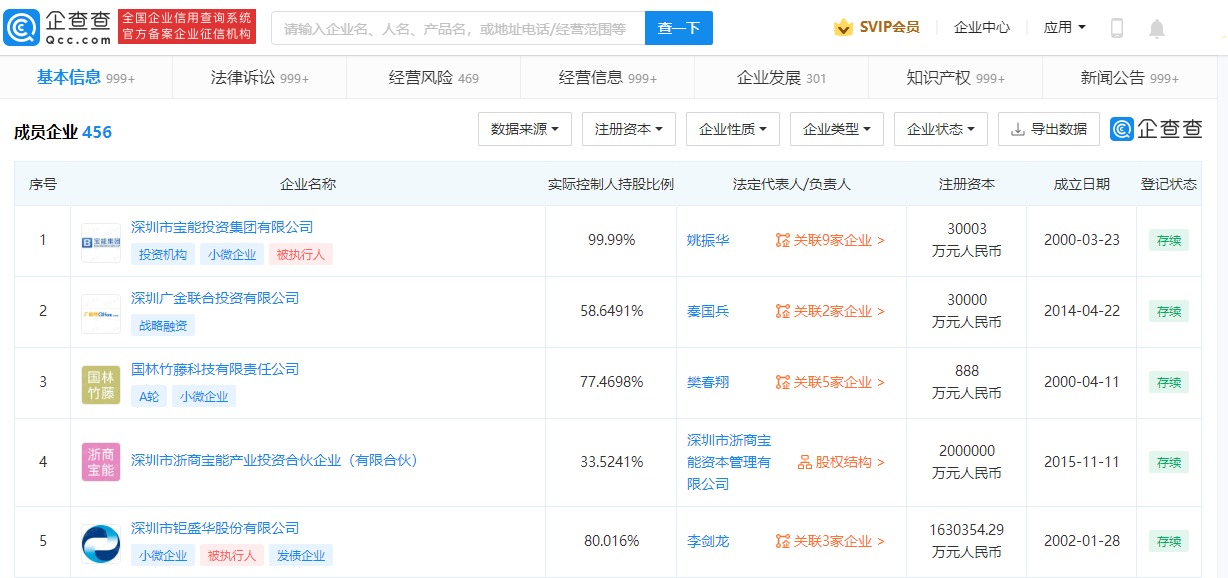
Task: Switch to 法律诉讼 tab
Action: coord(260,78)
